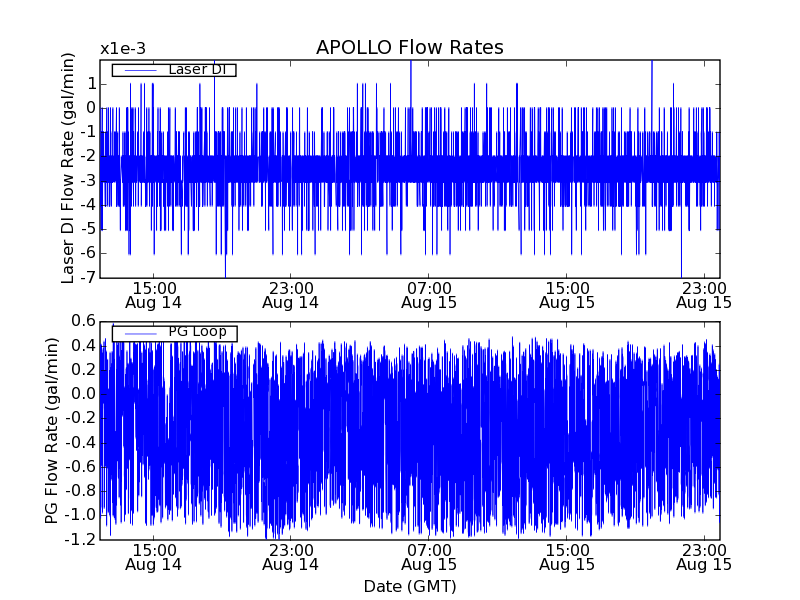Click the blue line sample in PG Loop legend

click(139, 332)
